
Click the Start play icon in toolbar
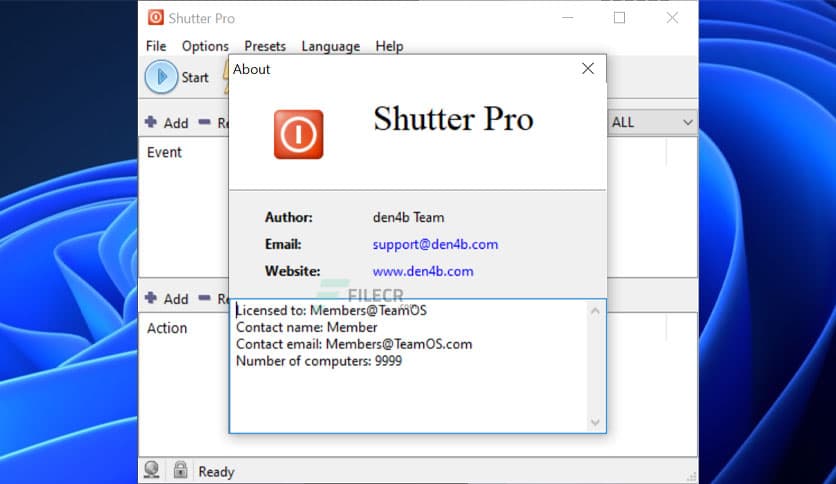coord(161,77)
